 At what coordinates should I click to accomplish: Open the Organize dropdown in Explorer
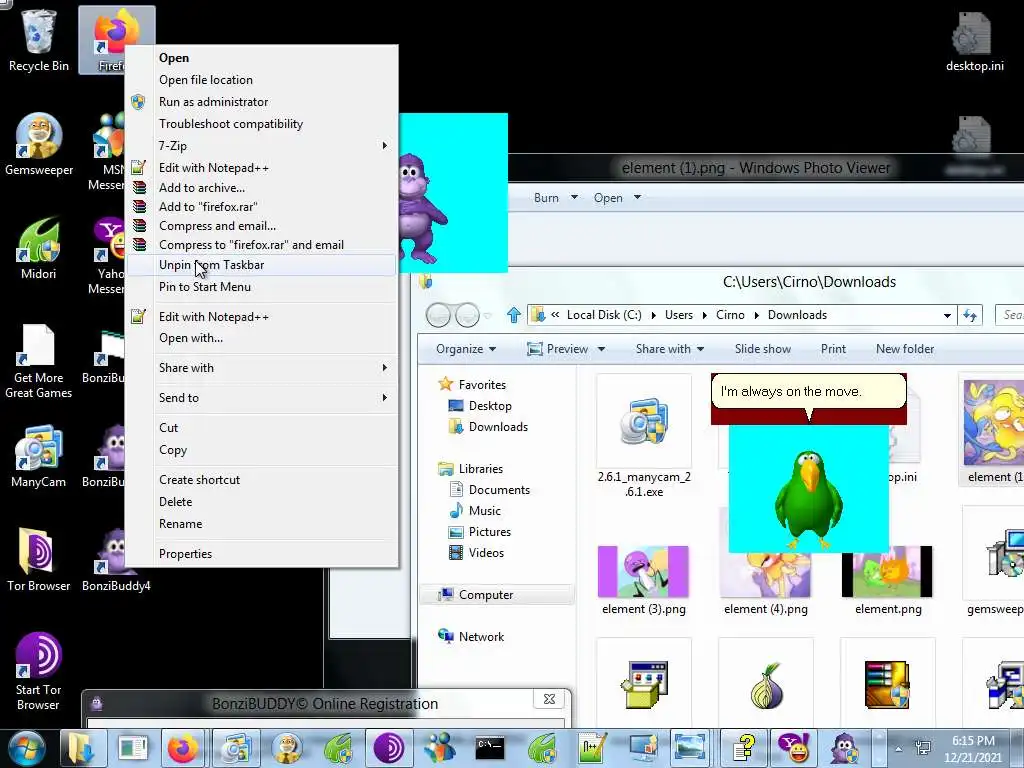[466, 349]
